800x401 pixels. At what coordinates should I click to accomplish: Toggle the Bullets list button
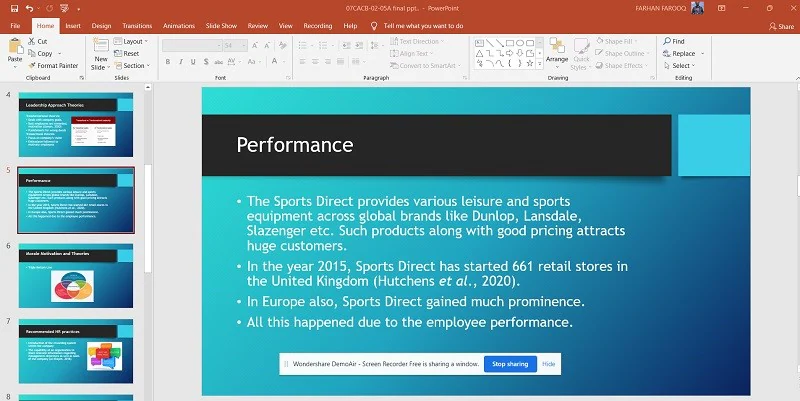click(x=305, y=46)
